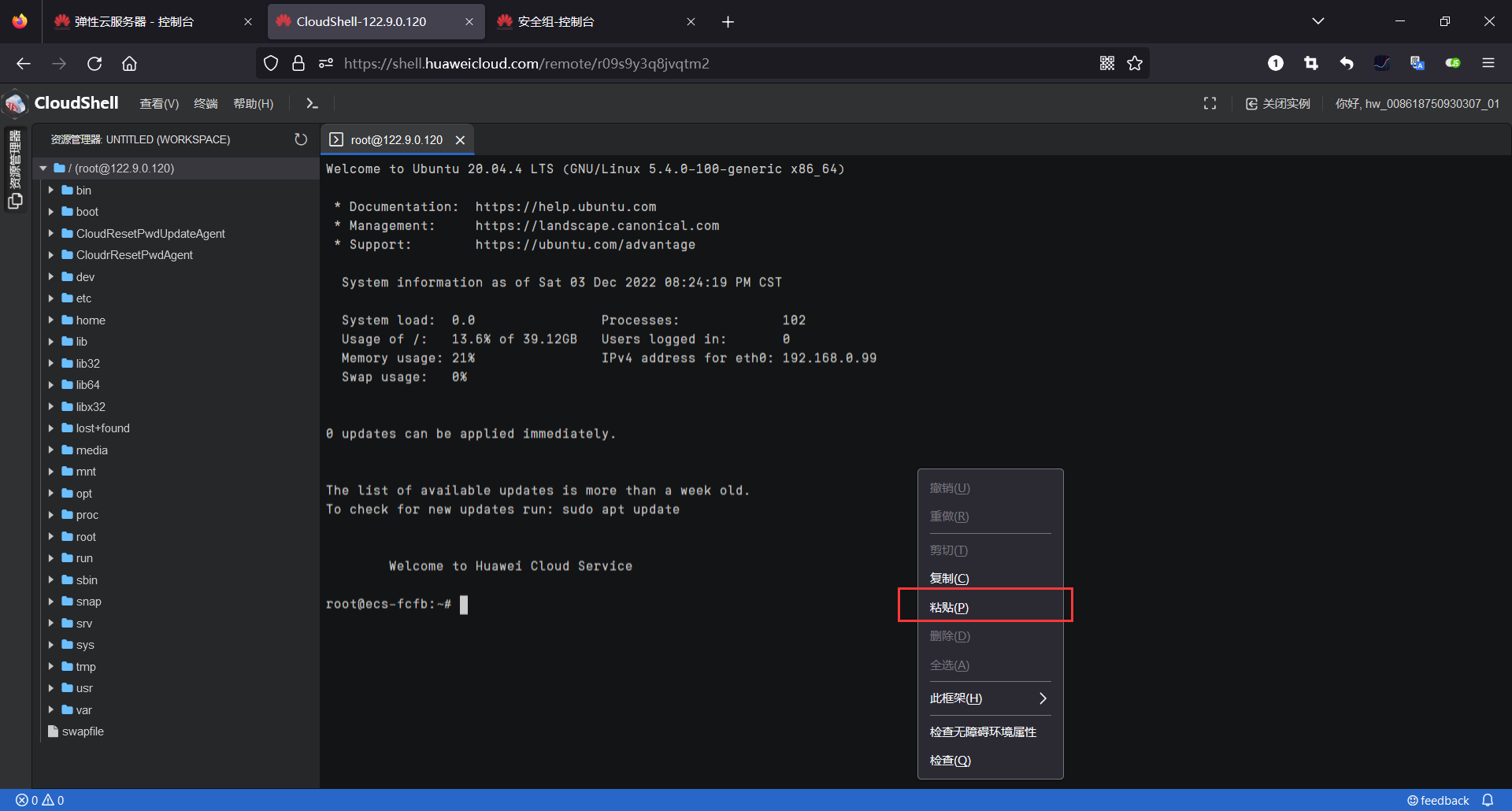The image size is (1512, 811).
Task: Choose 复制(C) from the context menu
Action: click(991, 579)
